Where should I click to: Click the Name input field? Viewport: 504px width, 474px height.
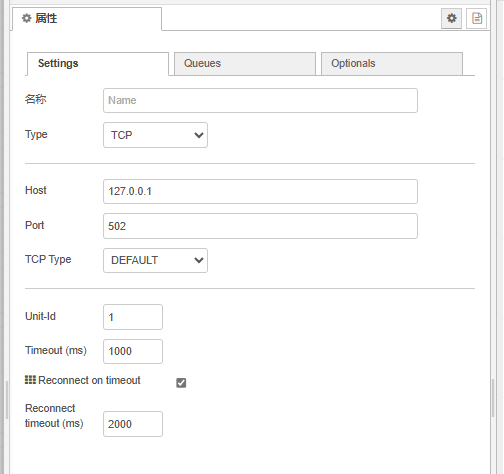pos(260,100)
